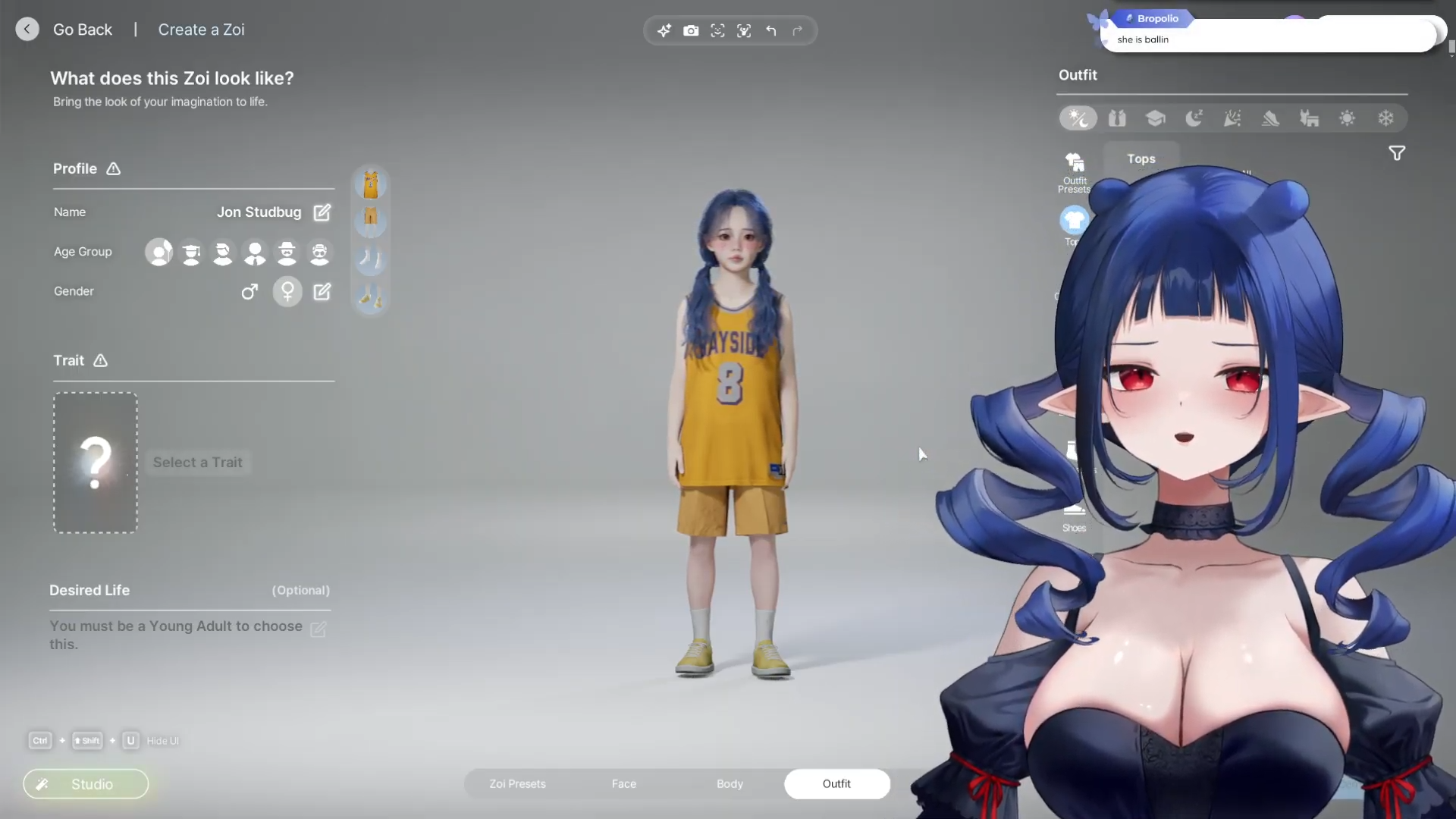Edit the Zoi name Jon Studbug
The image size is (1456, 819).
pyautogui.click(x=322, y=212)
